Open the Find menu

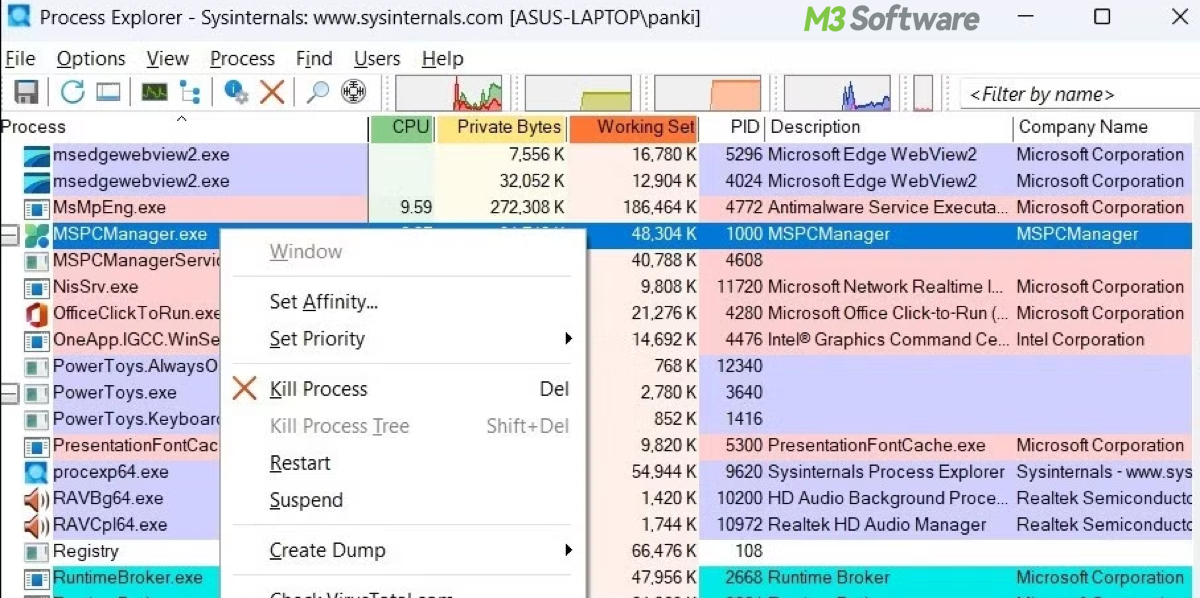click(314, 59)
